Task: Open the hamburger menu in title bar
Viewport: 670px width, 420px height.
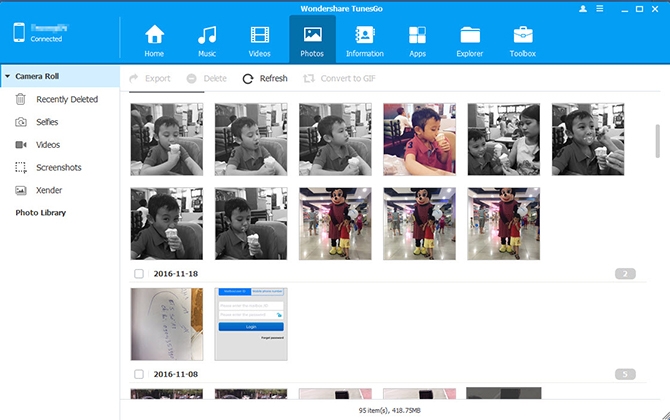Action: coord(600,9)
